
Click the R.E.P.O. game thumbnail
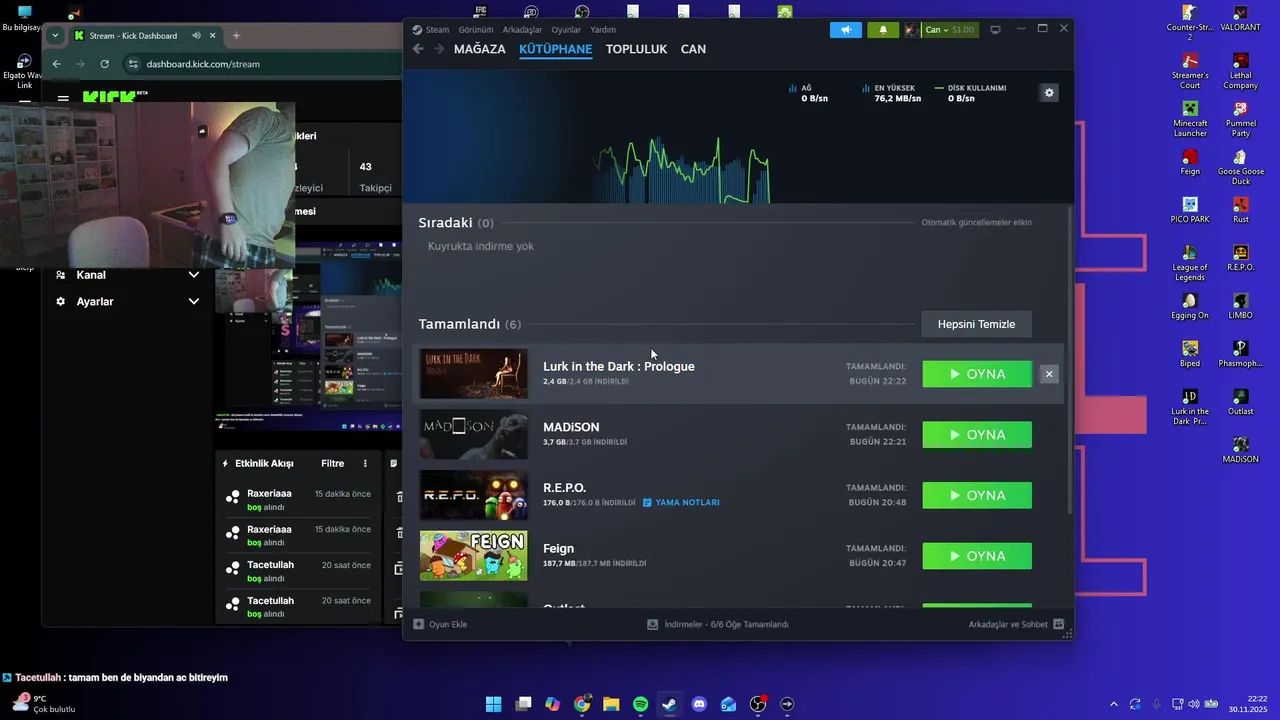click(473, 495)
